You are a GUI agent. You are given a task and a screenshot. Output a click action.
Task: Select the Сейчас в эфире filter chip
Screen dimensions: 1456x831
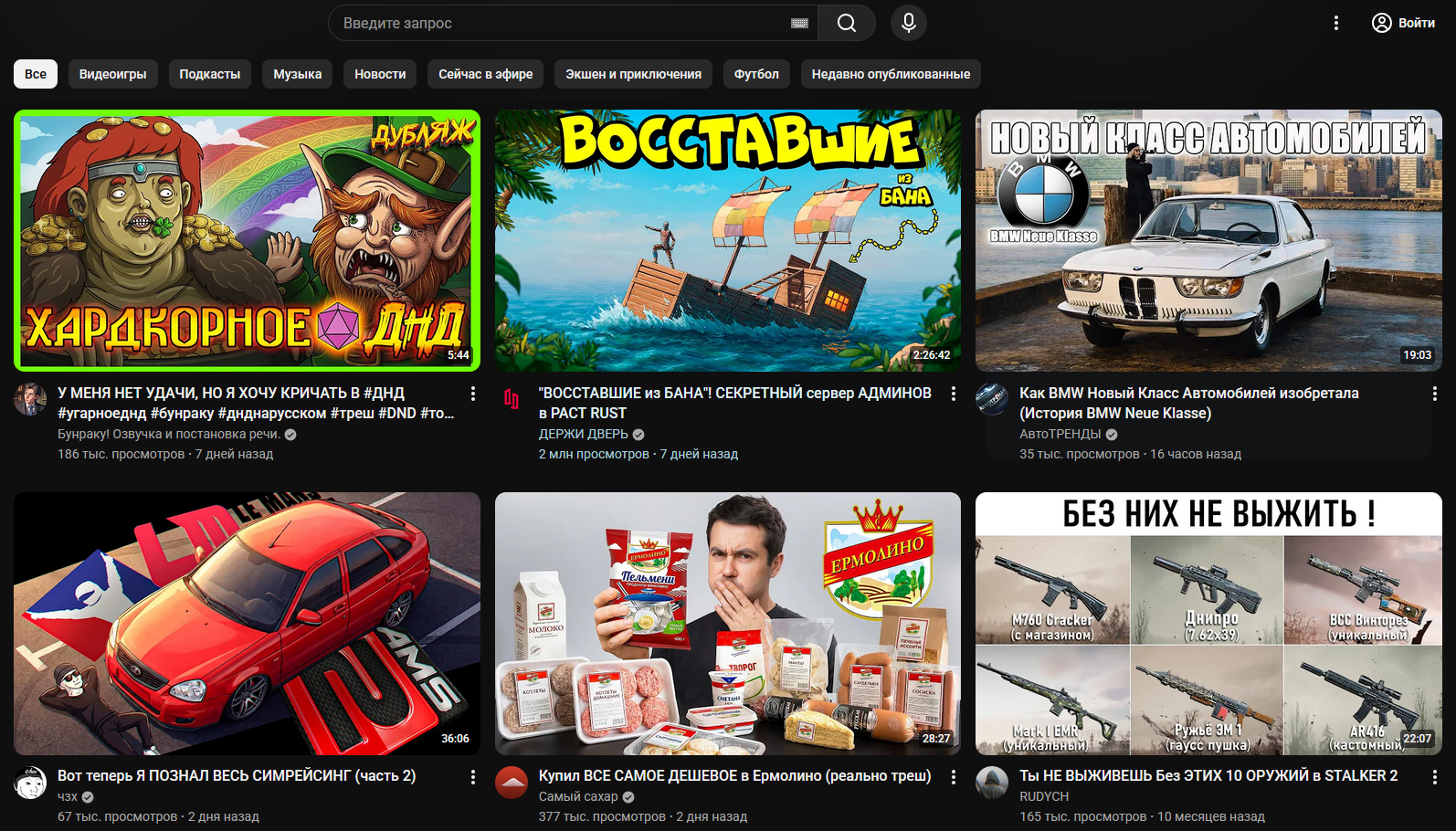point(486,74)
